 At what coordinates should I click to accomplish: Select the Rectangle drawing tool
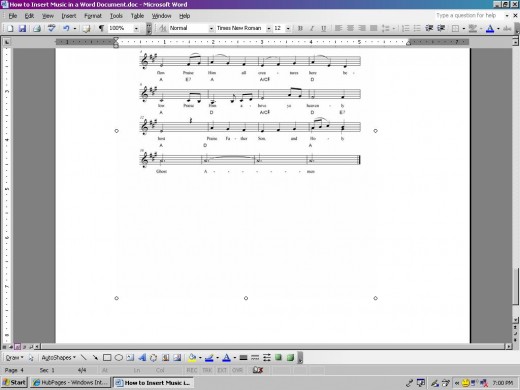(107, 358)
